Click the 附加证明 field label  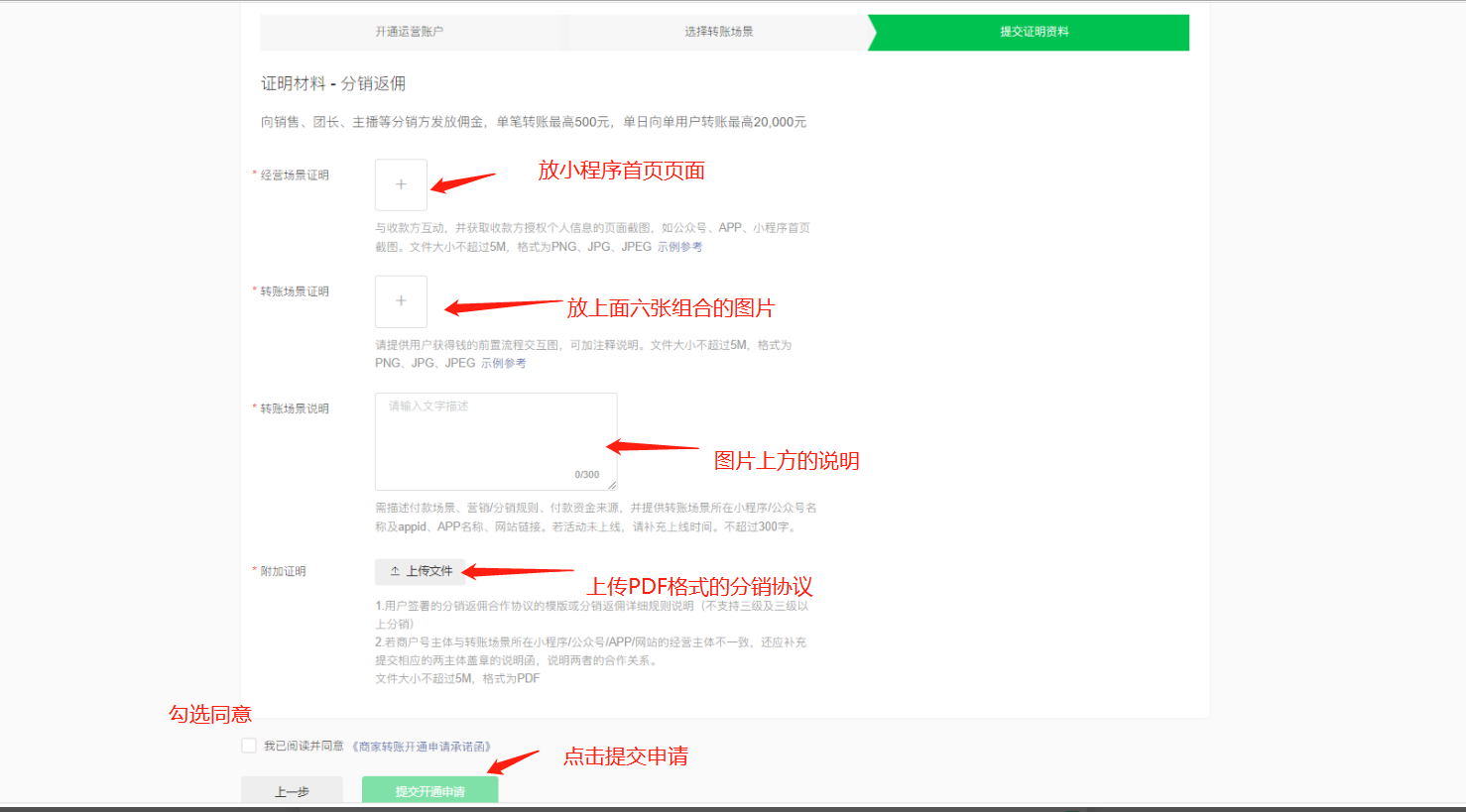point(283,572)
